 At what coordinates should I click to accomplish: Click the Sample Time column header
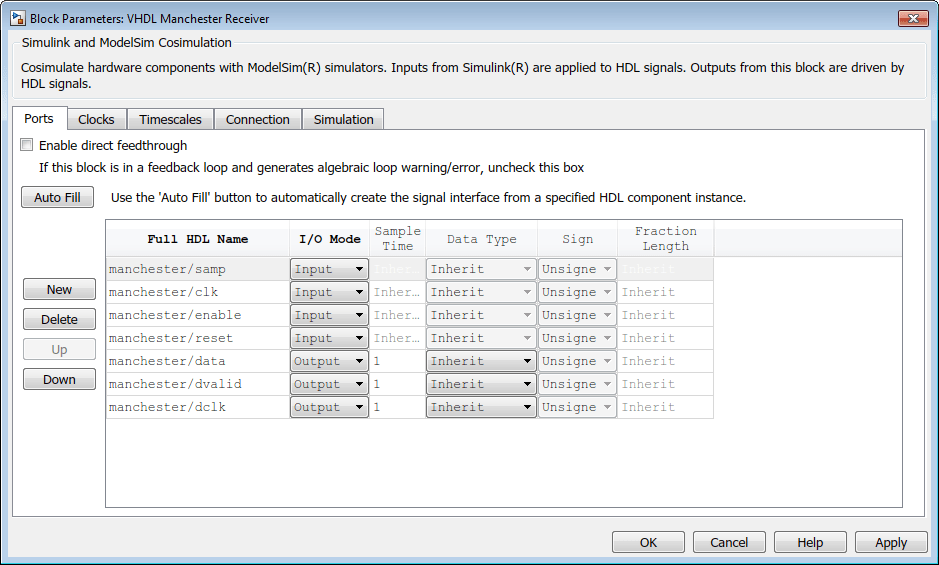click(x=398, y=238)
